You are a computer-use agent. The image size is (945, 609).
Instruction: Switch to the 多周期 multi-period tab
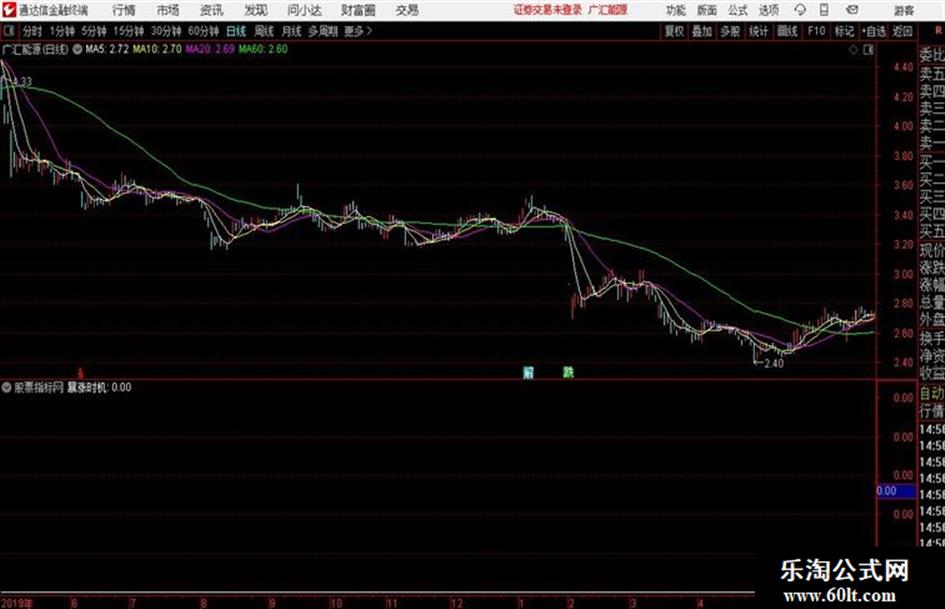click(x=323, y=31)
